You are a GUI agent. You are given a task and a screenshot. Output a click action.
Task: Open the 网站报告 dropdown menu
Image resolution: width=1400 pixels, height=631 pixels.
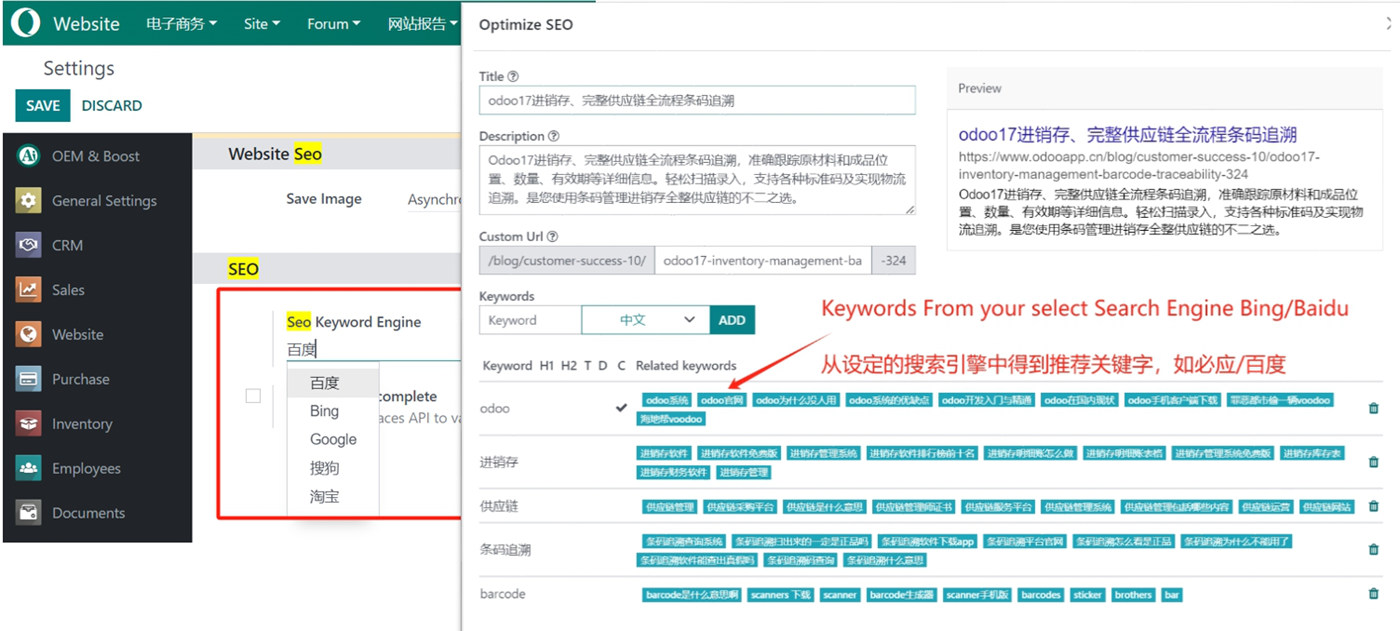(423, 24)
